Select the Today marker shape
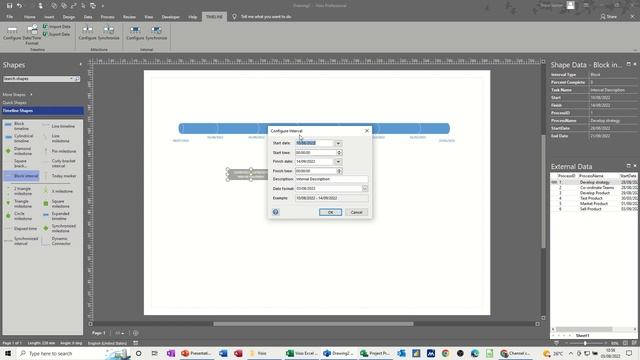640x360 pixels. point(60,176)
